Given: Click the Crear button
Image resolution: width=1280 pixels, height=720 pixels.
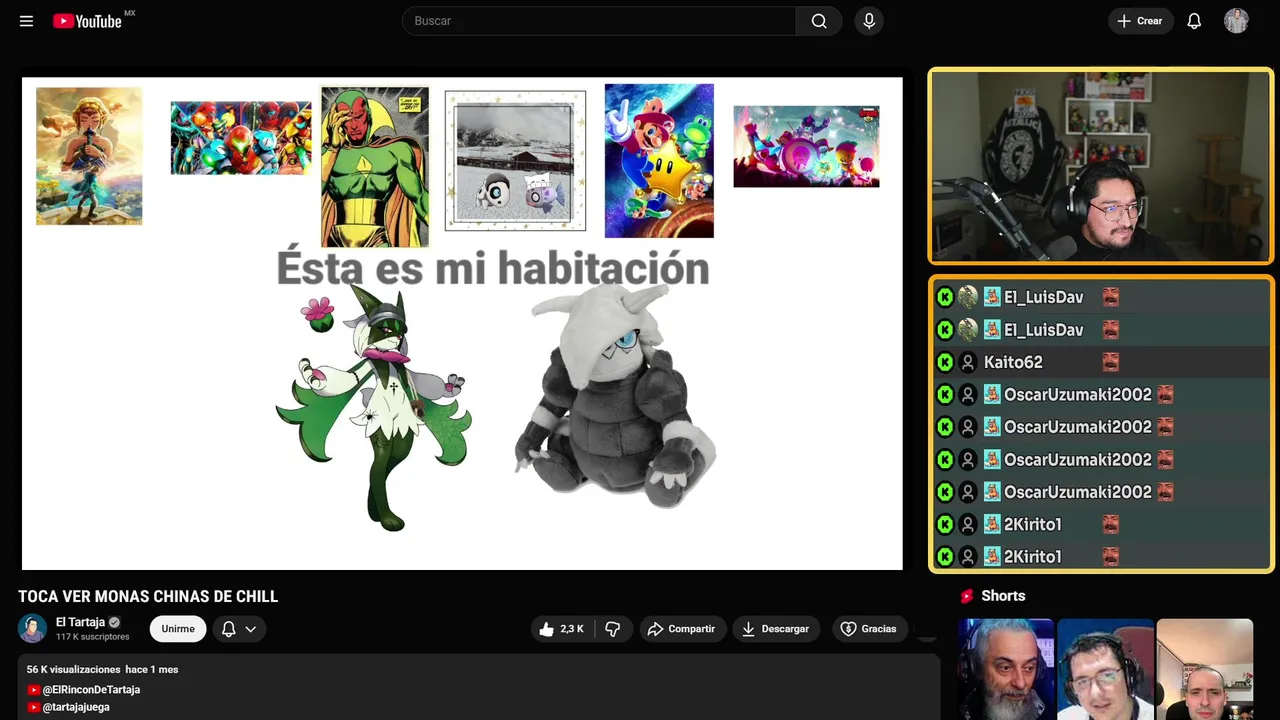Looking at the screenshot, I should coord(1140,21).
